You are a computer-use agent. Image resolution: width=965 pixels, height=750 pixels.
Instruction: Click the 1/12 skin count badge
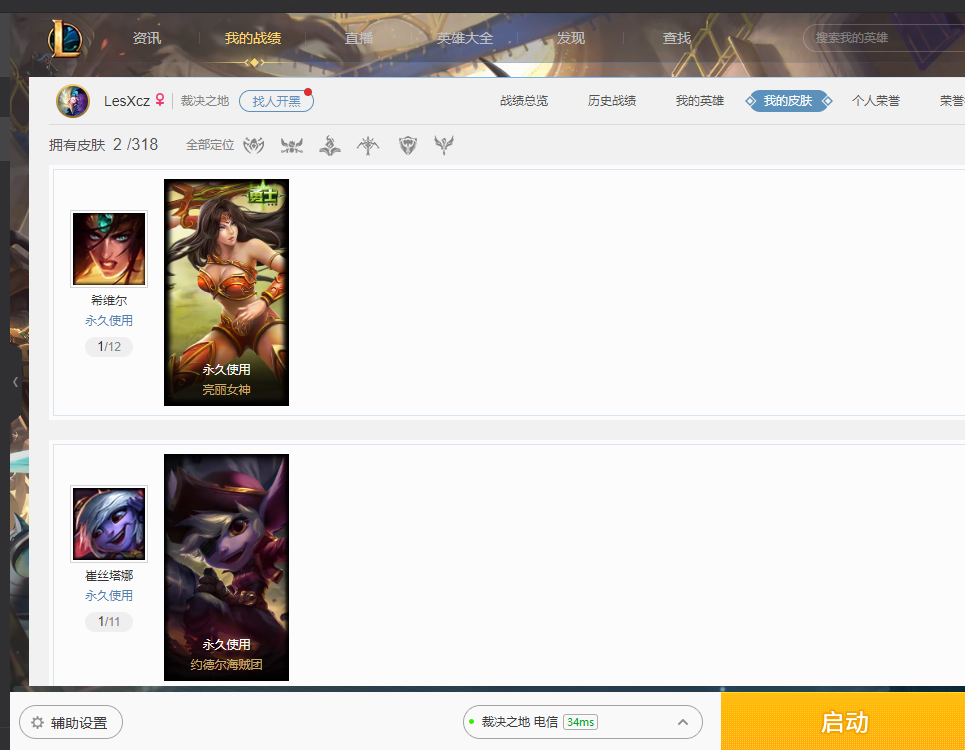[109, 346]
